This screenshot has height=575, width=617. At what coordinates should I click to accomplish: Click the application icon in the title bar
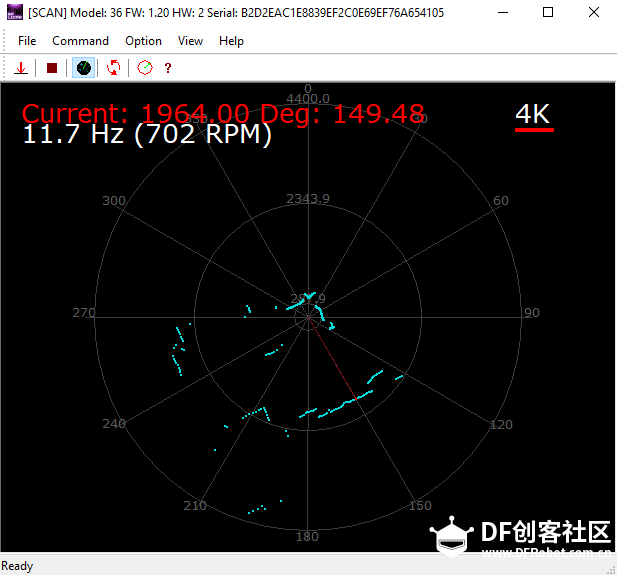pyautogui.click(x=15, y=12)
